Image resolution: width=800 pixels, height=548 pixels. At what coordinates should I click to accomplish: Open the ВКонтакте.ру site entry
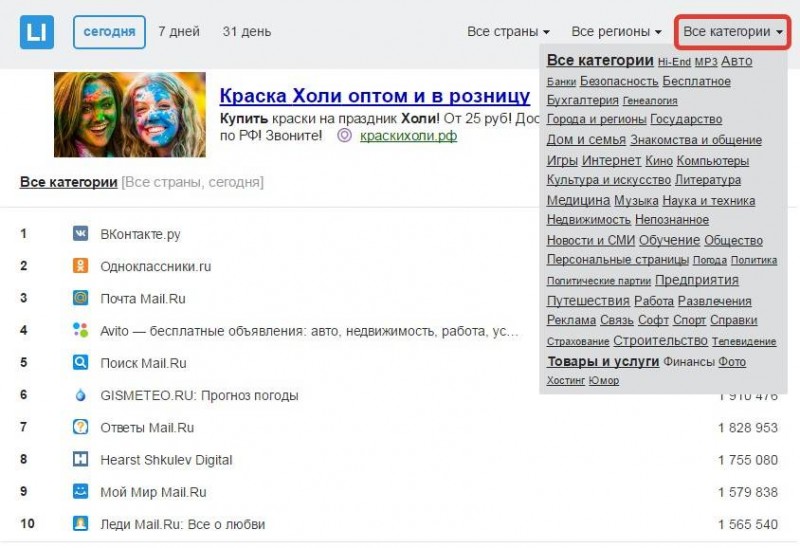click(x=140, y=234)
